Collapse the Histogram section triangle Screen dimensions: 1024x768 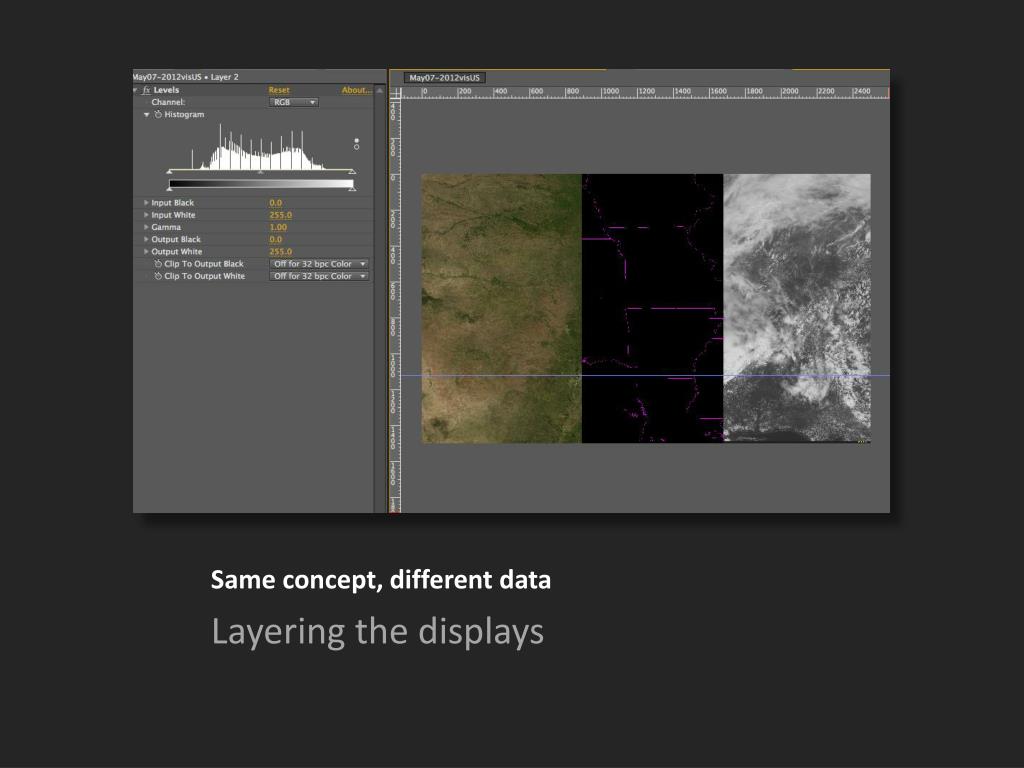click(147, 115)
